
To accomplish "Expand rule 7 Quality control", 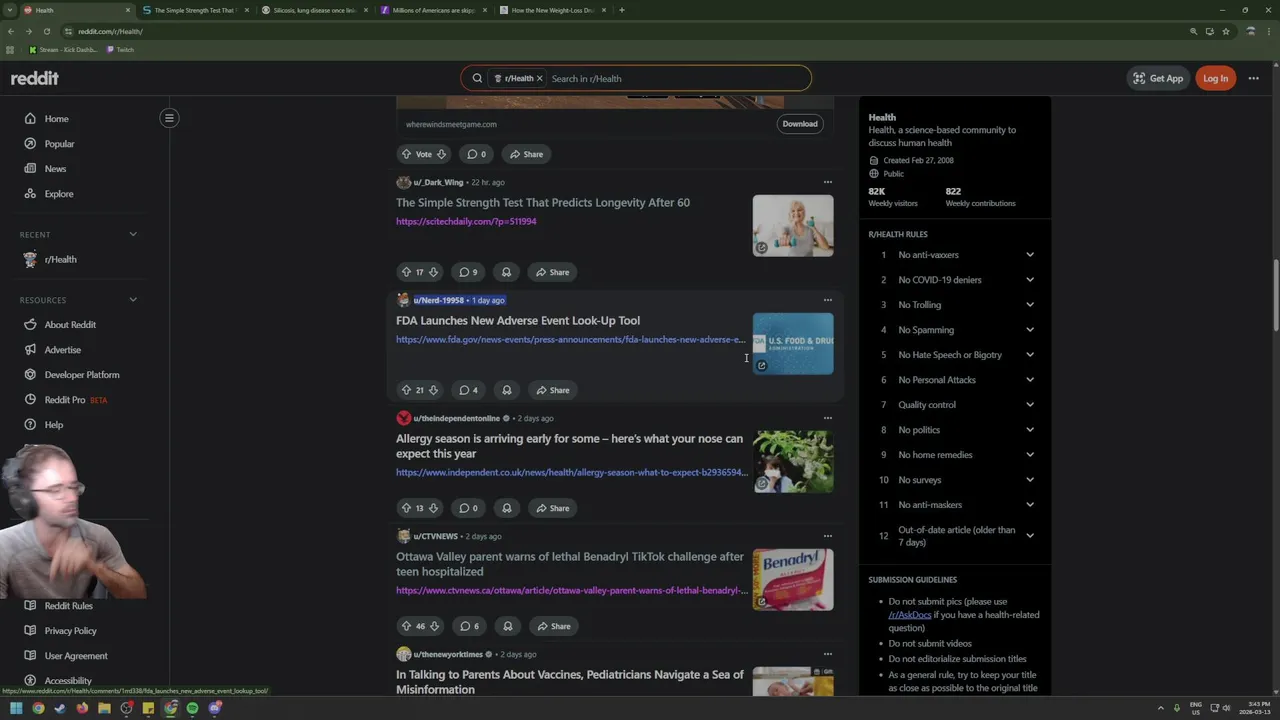I will [1030, 405].
